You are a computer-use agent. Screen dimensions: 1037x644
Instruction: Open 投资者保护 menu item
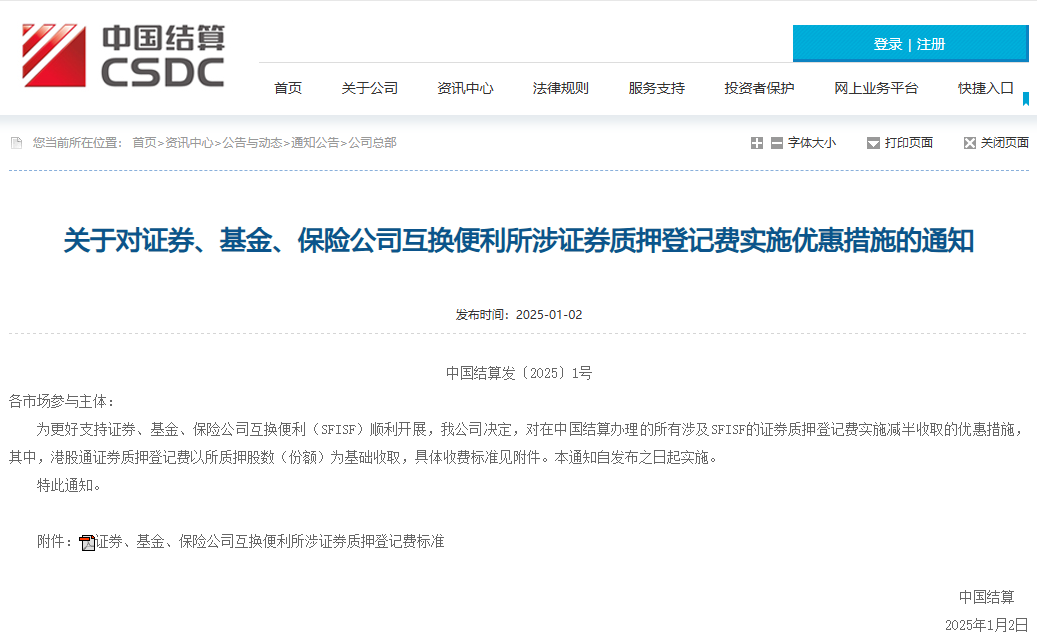pos(759,88)
